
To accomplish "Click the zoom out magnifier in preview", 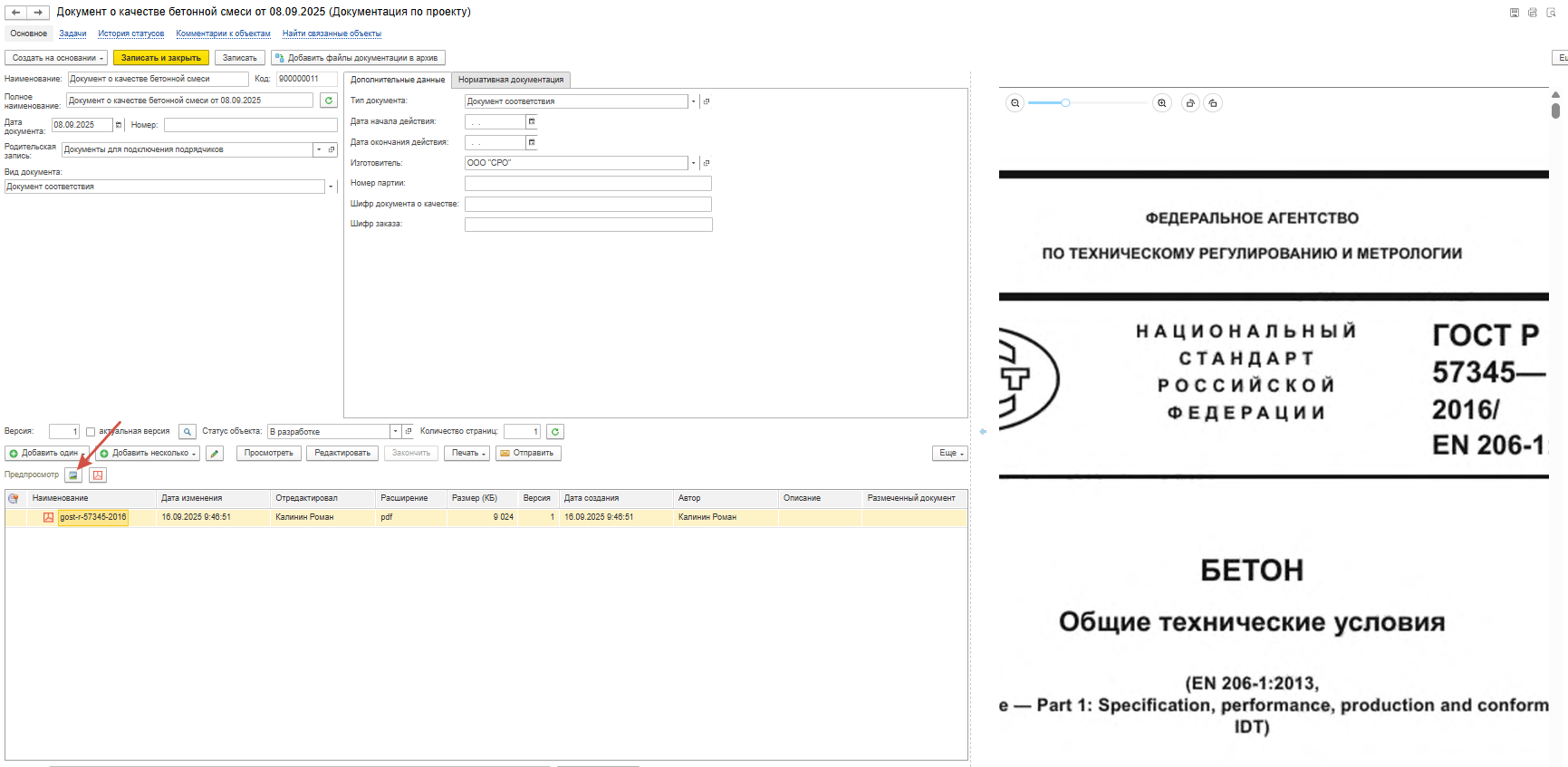I will tap(1015, 103).
